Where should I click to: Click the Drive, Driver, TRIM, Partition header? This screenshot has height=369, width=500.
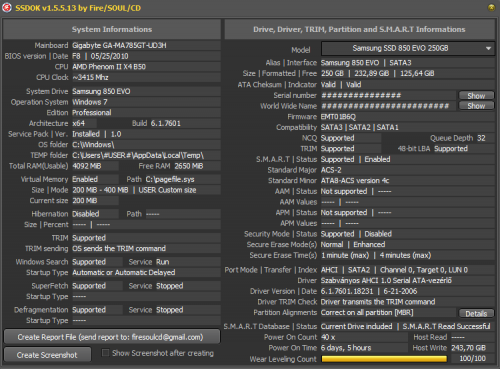pyautogui.click(x=359, y=29)
